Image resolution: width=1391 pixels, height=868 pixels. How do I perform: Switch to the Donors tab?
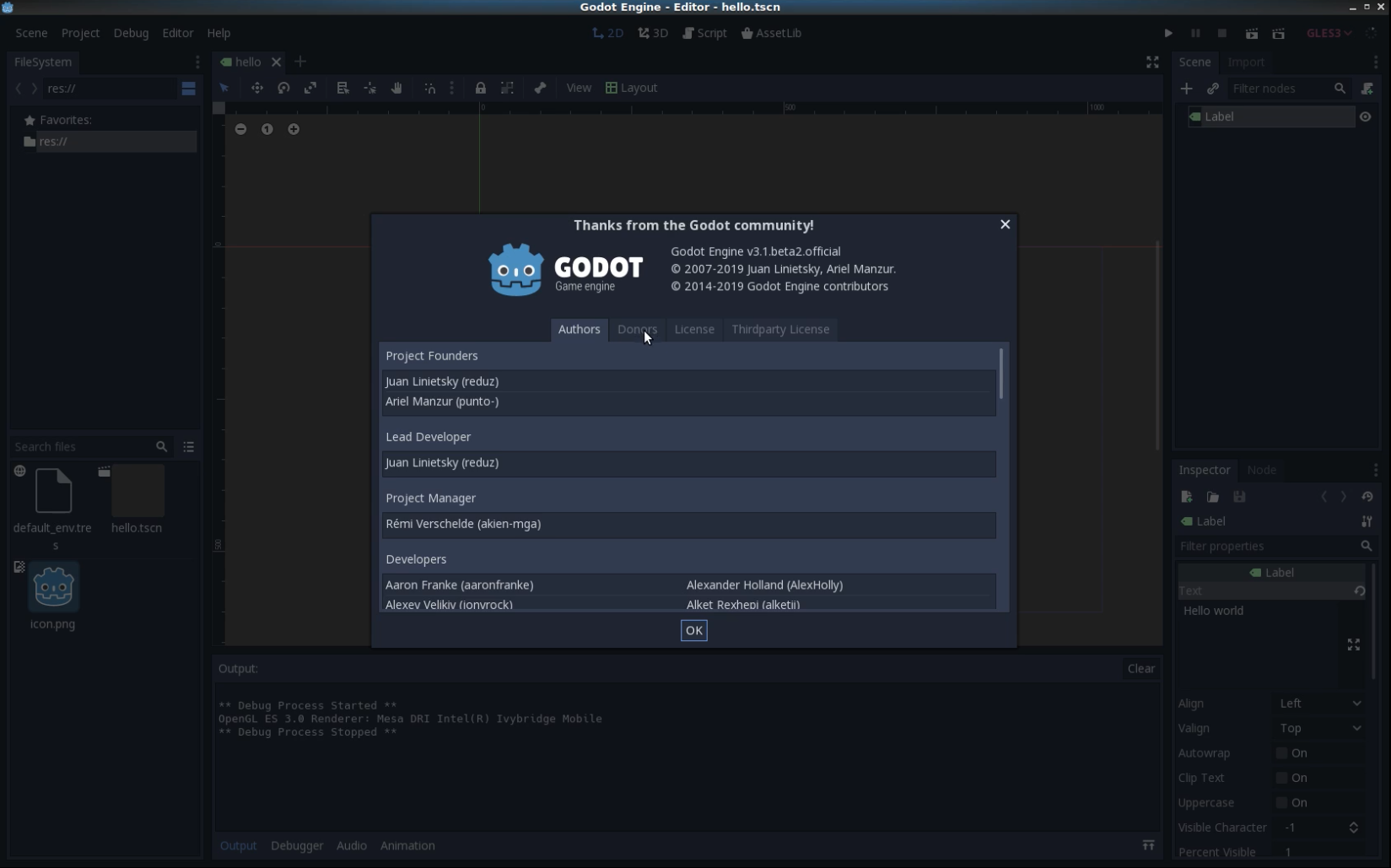[637, 329]
